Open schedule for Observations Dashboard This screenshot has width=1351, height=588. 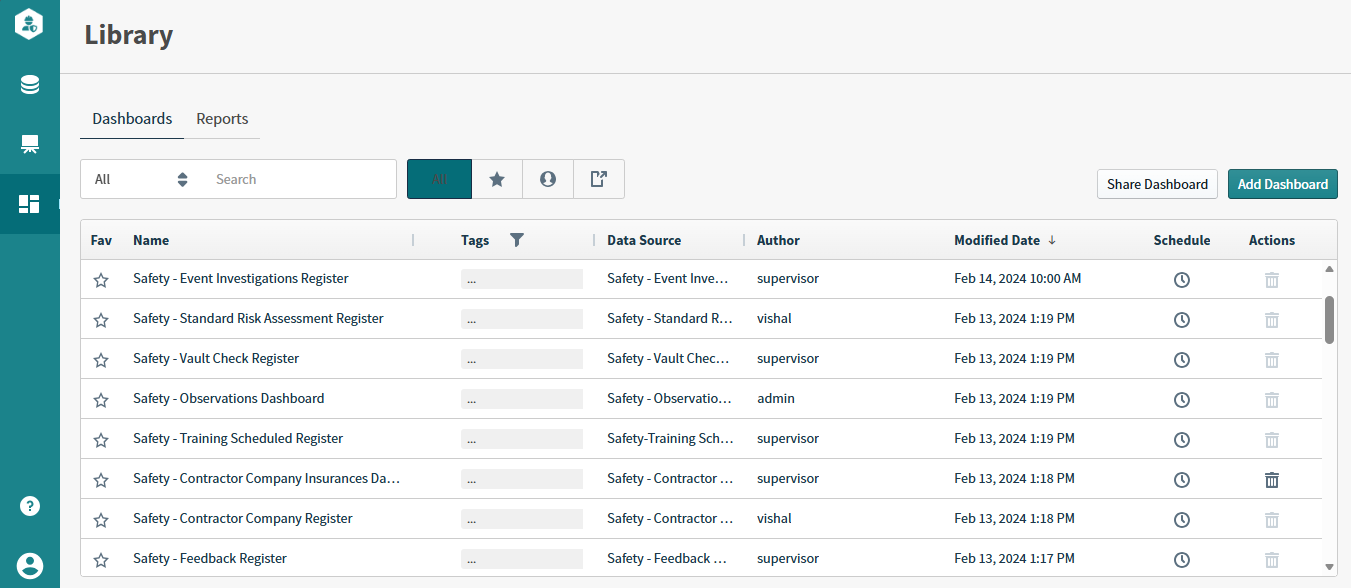point(1182,400)
